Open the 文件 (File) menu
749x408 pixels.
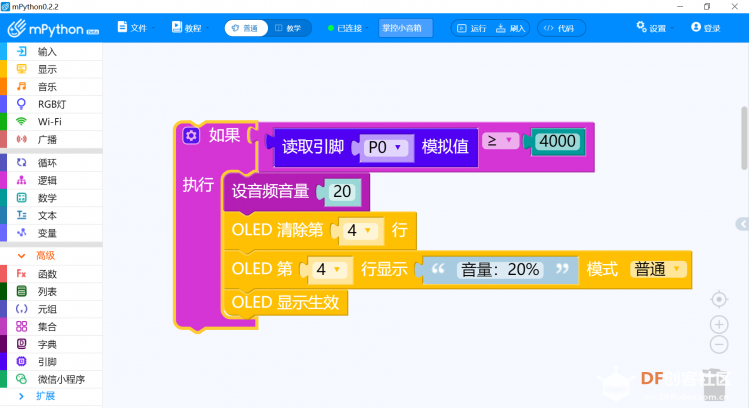tap(135, 28)
